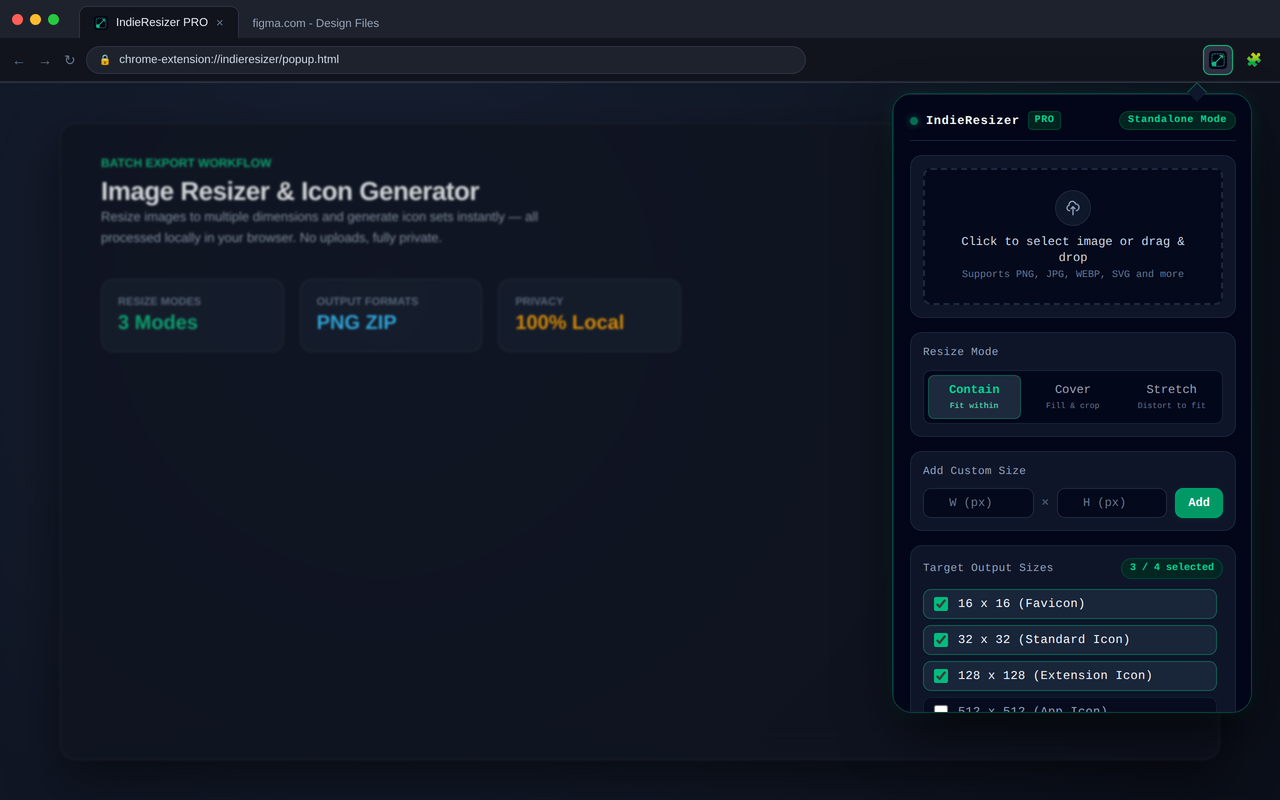Click the image drop zone to select image
The width and height of the screenshot is (1280, 800).
tap(1073, 236)
